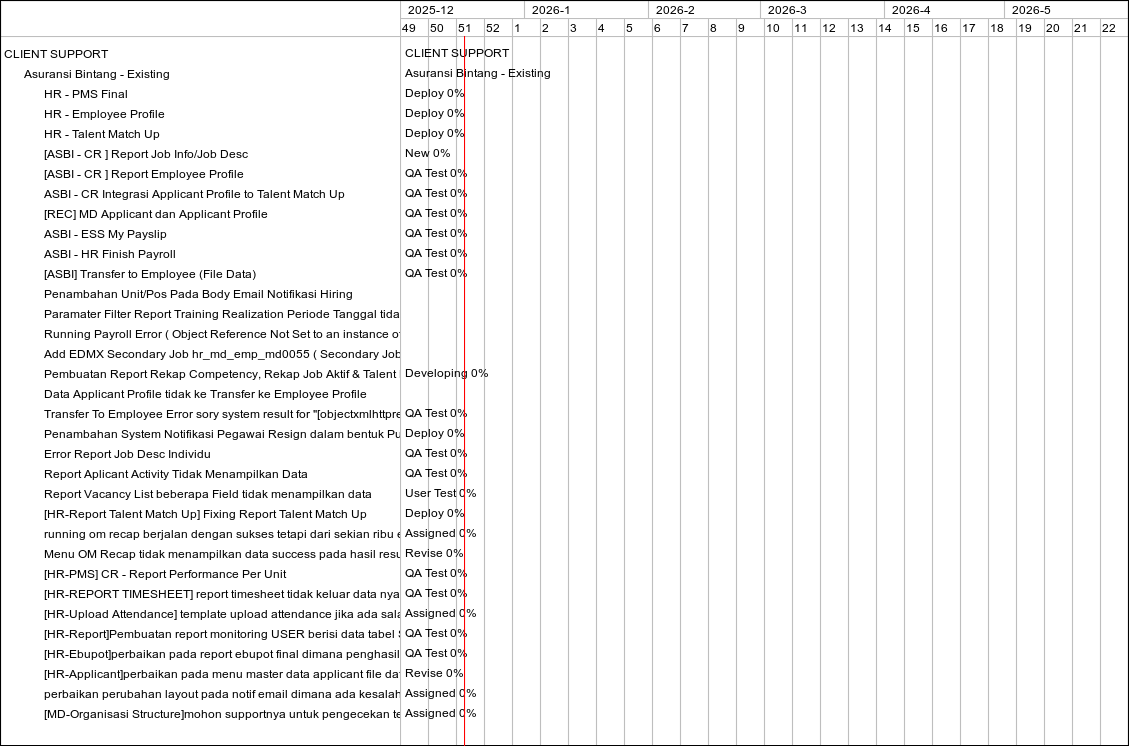Select the 2026-3 month header
This screenshot has height=746, width=1129.
pyautogui.click(x=787, y=10)
